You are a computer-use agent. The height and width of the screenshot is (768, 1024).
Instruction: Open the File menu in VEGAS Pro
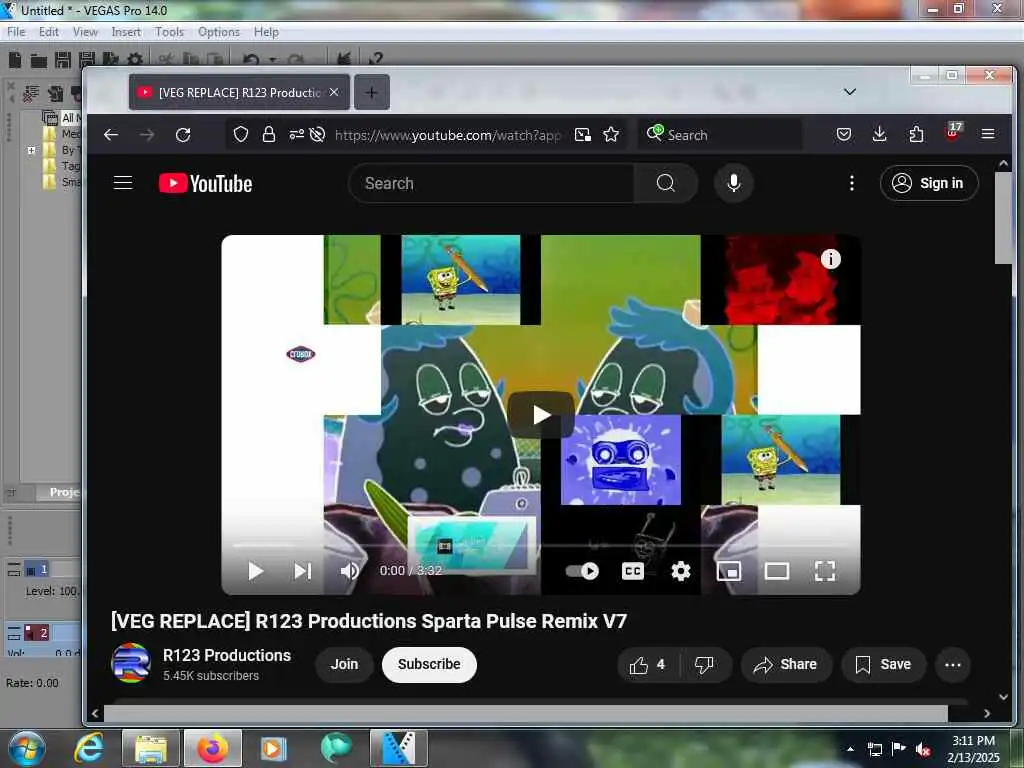tap(16, 31)
